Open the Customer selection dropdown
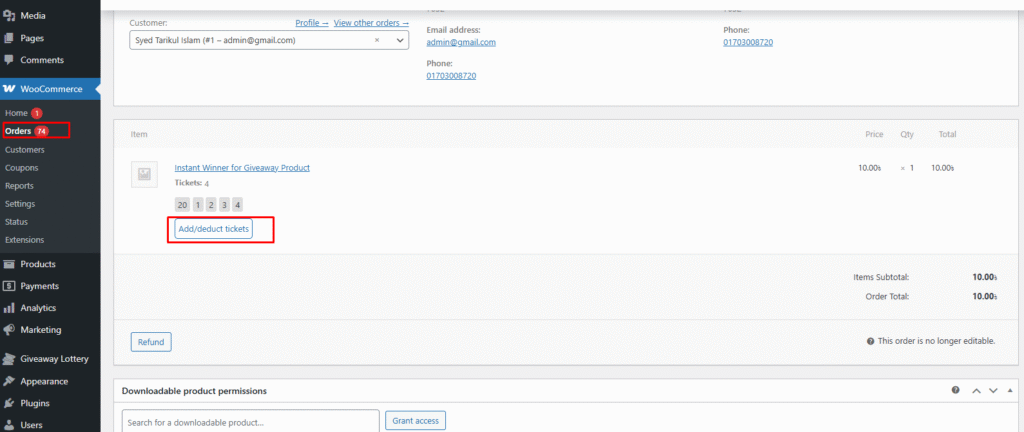This screenshot has height=432, width=1024. coord(400,40)
